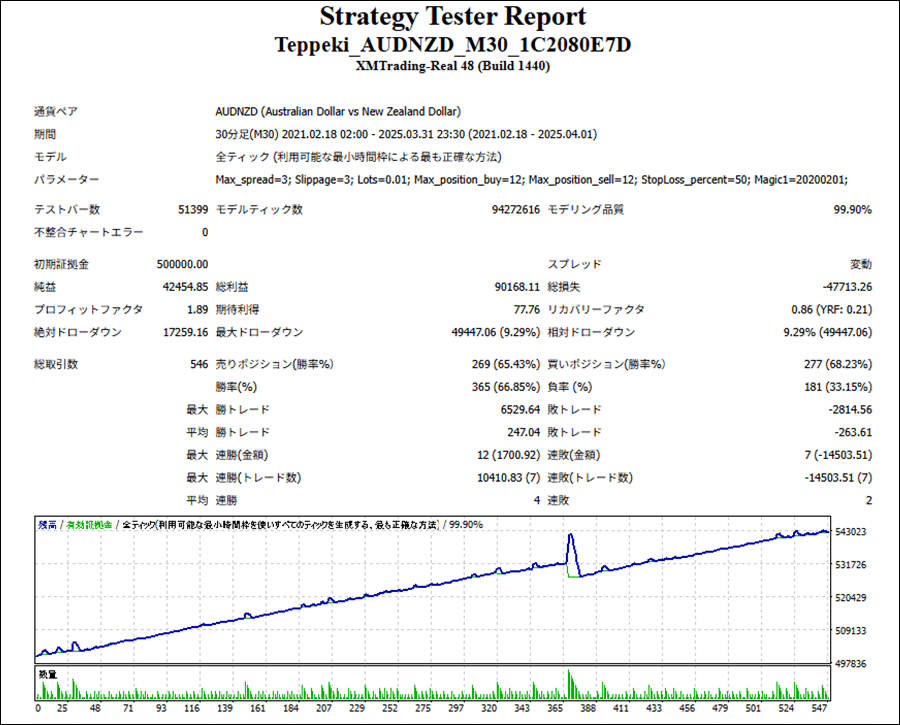The width and height of the screenshot is (900, 725).
Task: Click x-axis trade number 275
Action: click(x=422, y=708)
